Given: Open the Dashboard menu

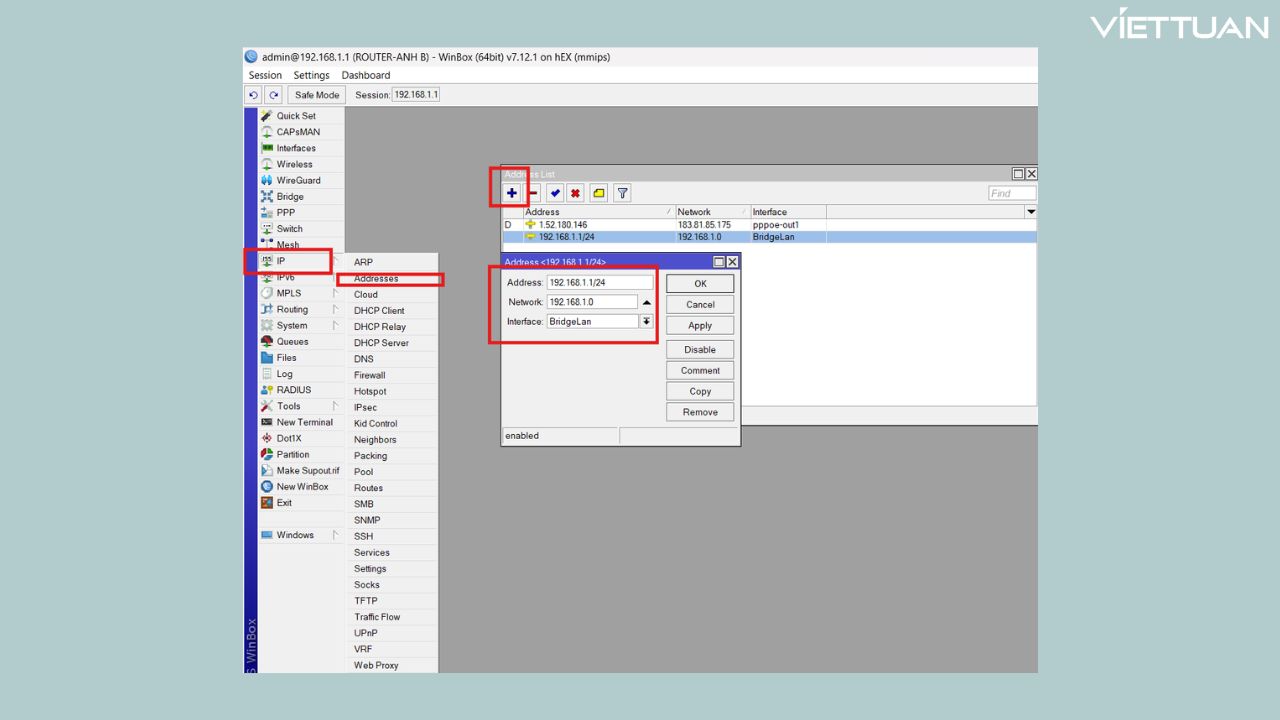Looking at the screenshot, I should coord(366,75).
